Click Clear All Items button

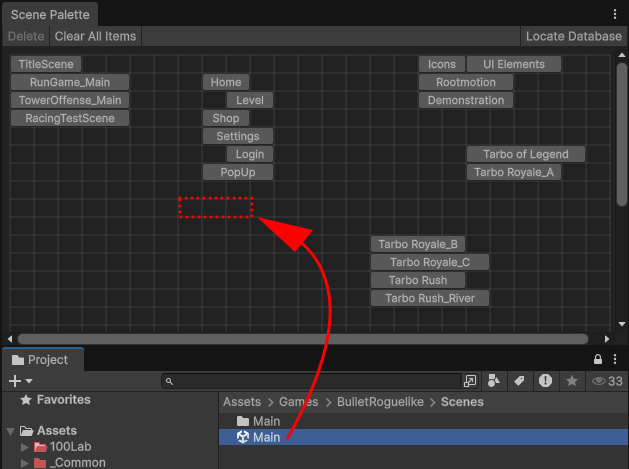tap(95, 36)
